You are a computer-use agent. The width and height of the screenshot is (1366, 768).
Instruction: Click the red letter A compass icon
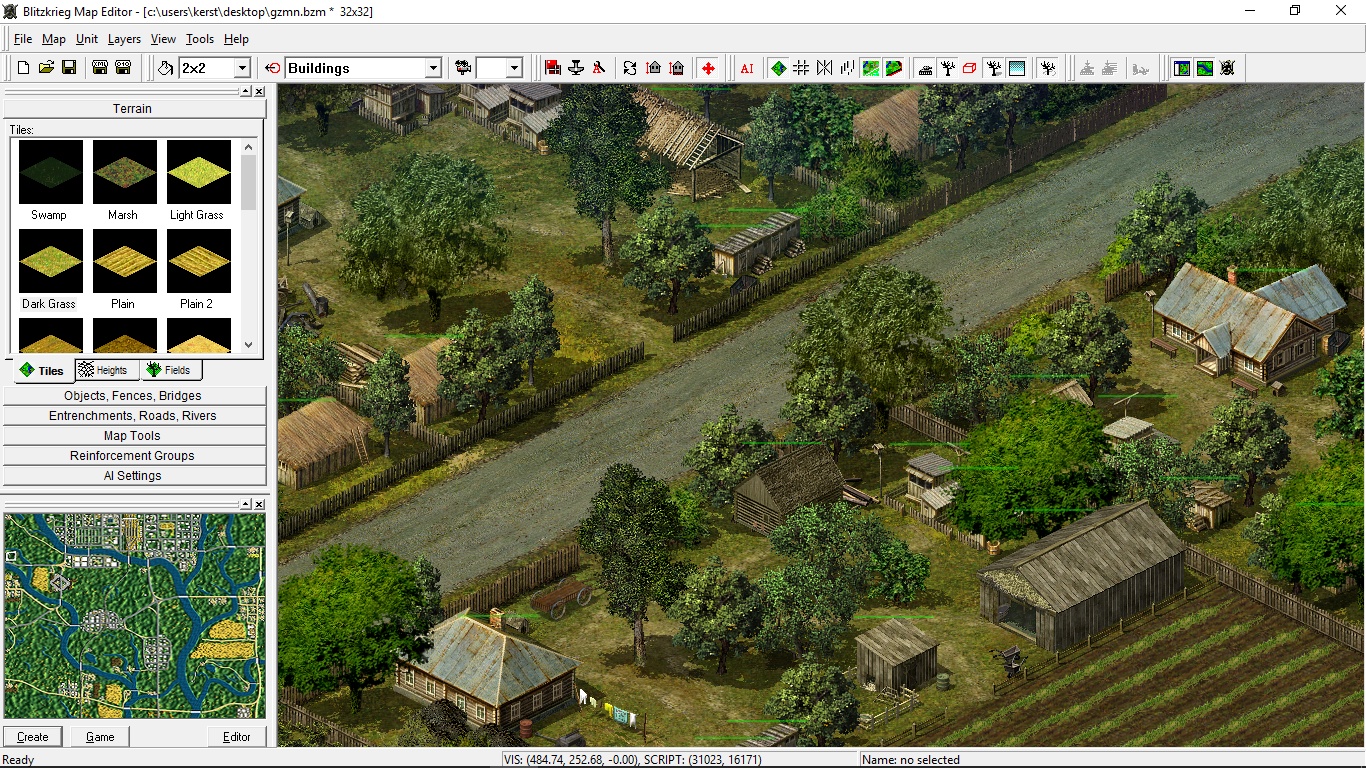pyautogui.click(x=599, y=68)
